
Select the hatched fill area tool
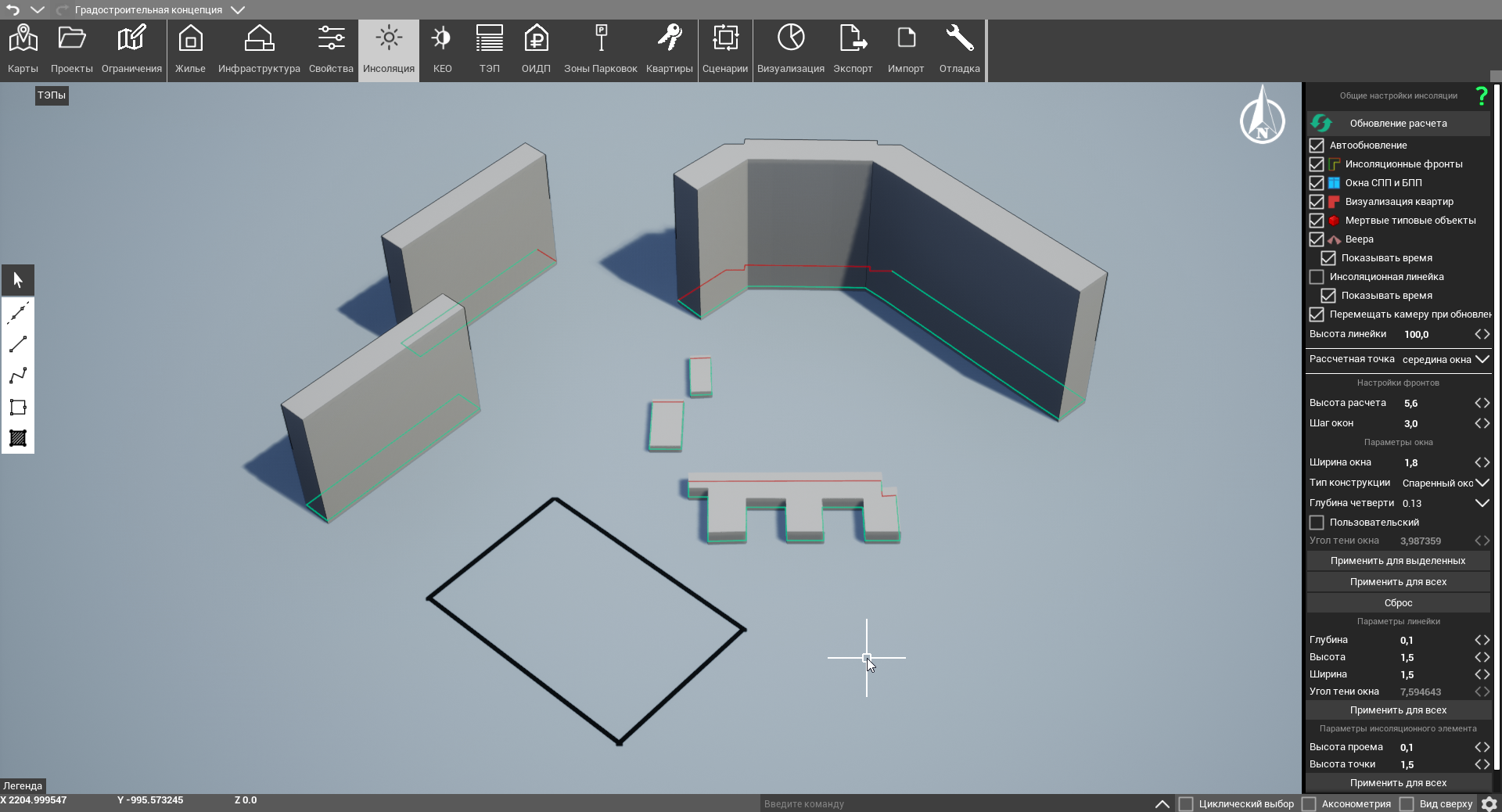tap(18, 438)
